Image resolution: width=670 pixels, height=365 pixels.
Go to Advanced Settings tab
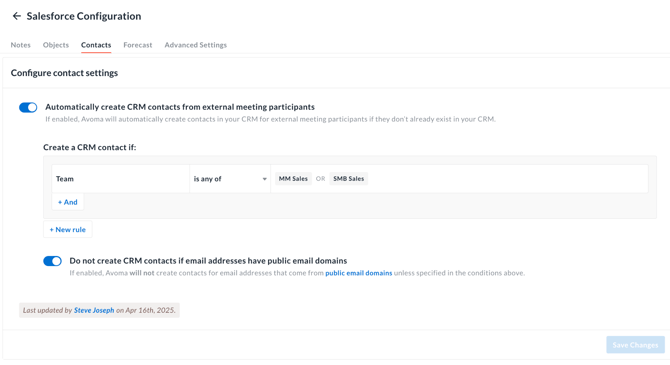196,45
